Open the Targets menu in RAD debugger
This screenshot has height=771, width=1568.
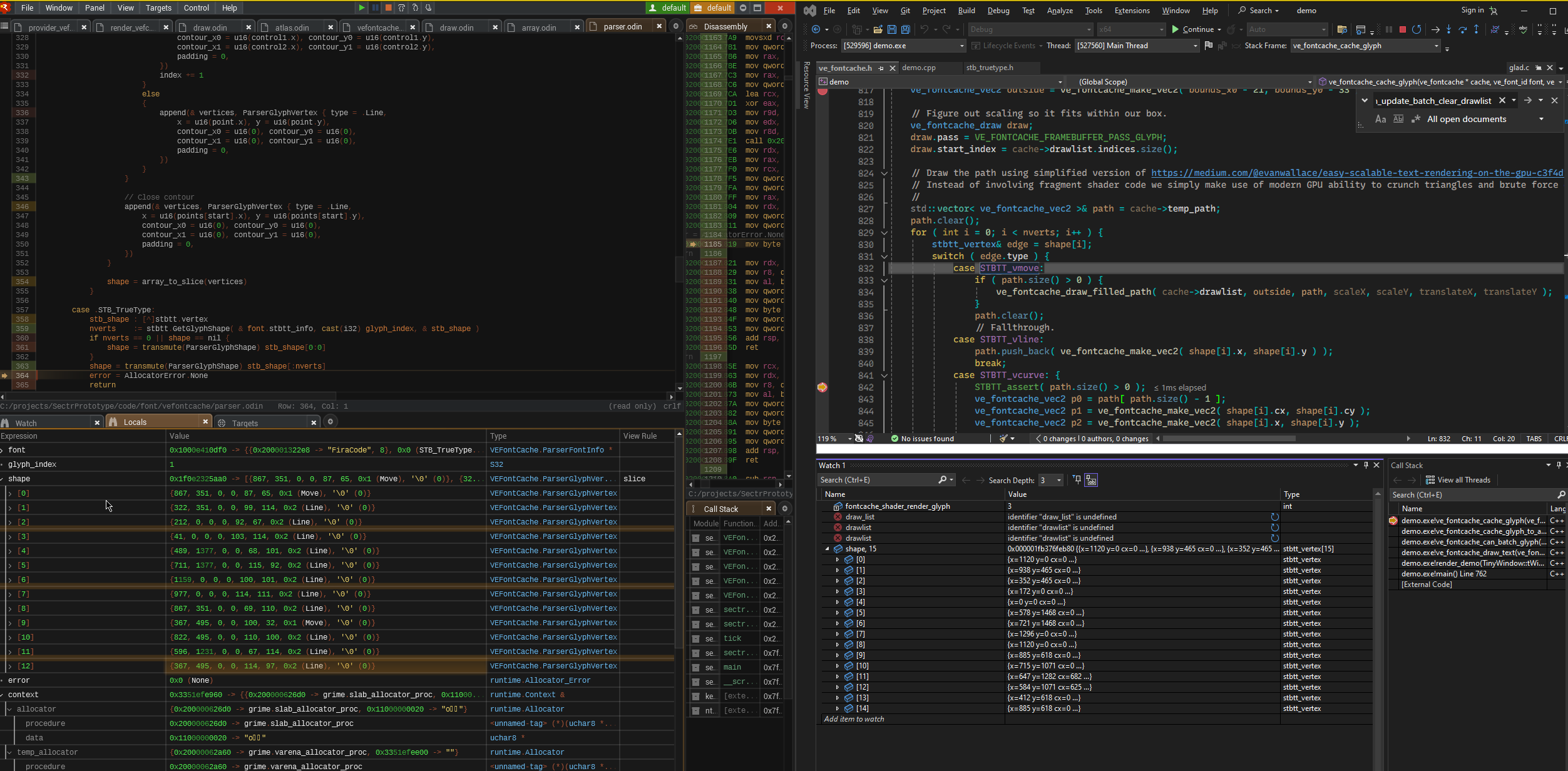tap(158, 8)
